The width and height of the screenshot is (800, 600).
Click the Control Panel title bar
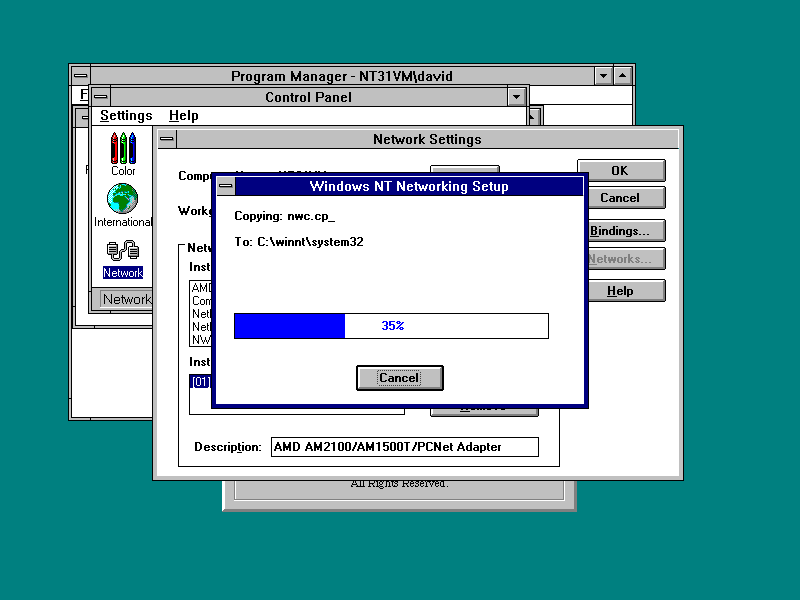click(x=308, y=96)
